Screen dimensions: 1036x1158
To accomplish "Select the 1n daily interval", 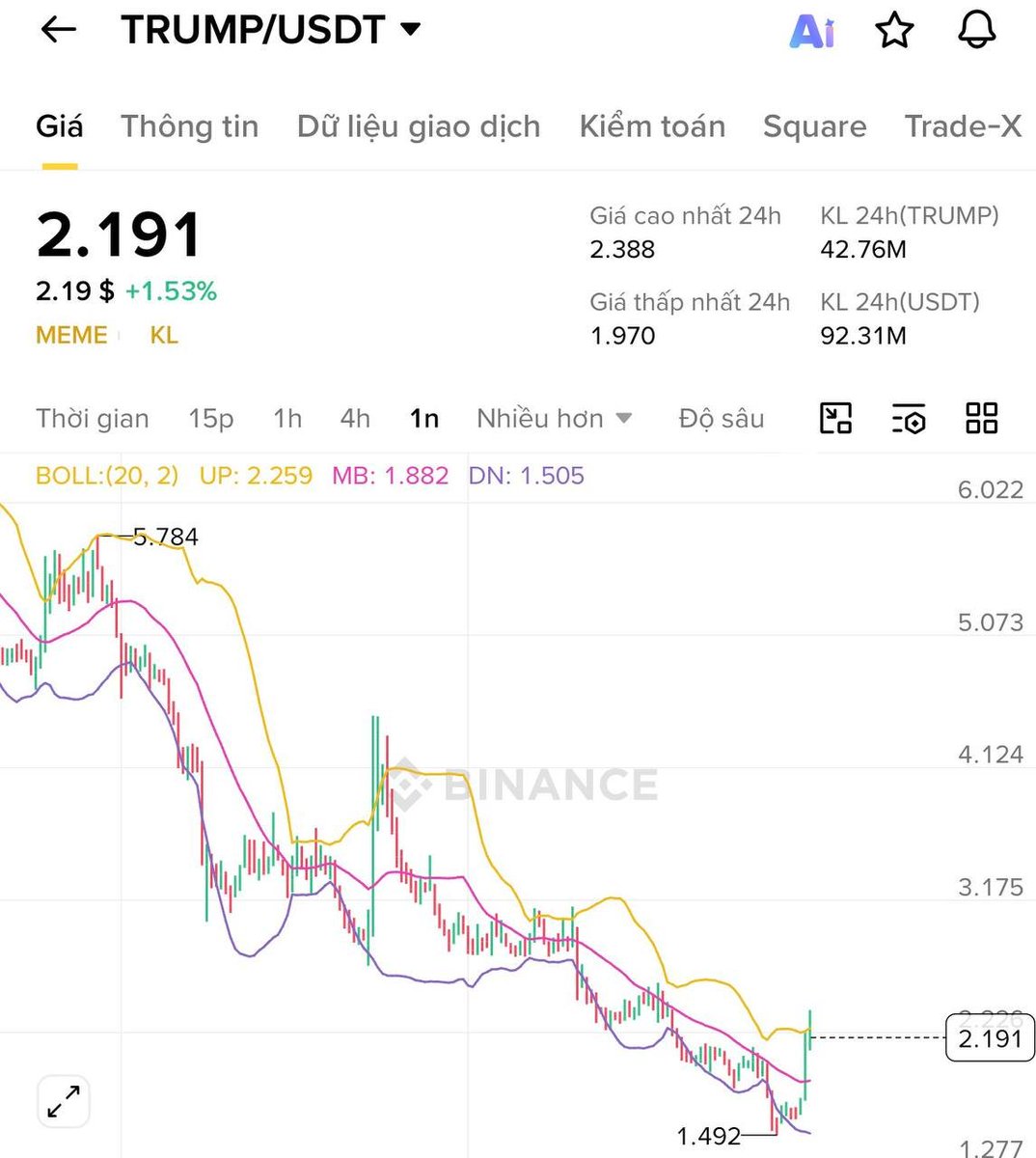I will pyautogui.click(x=424, y=418).
